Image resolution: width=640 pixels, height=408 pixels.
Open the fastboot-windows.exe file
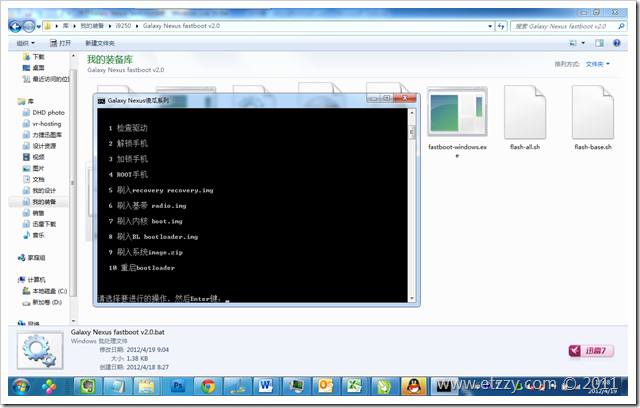pyautogui.click(x=457, y=122)
